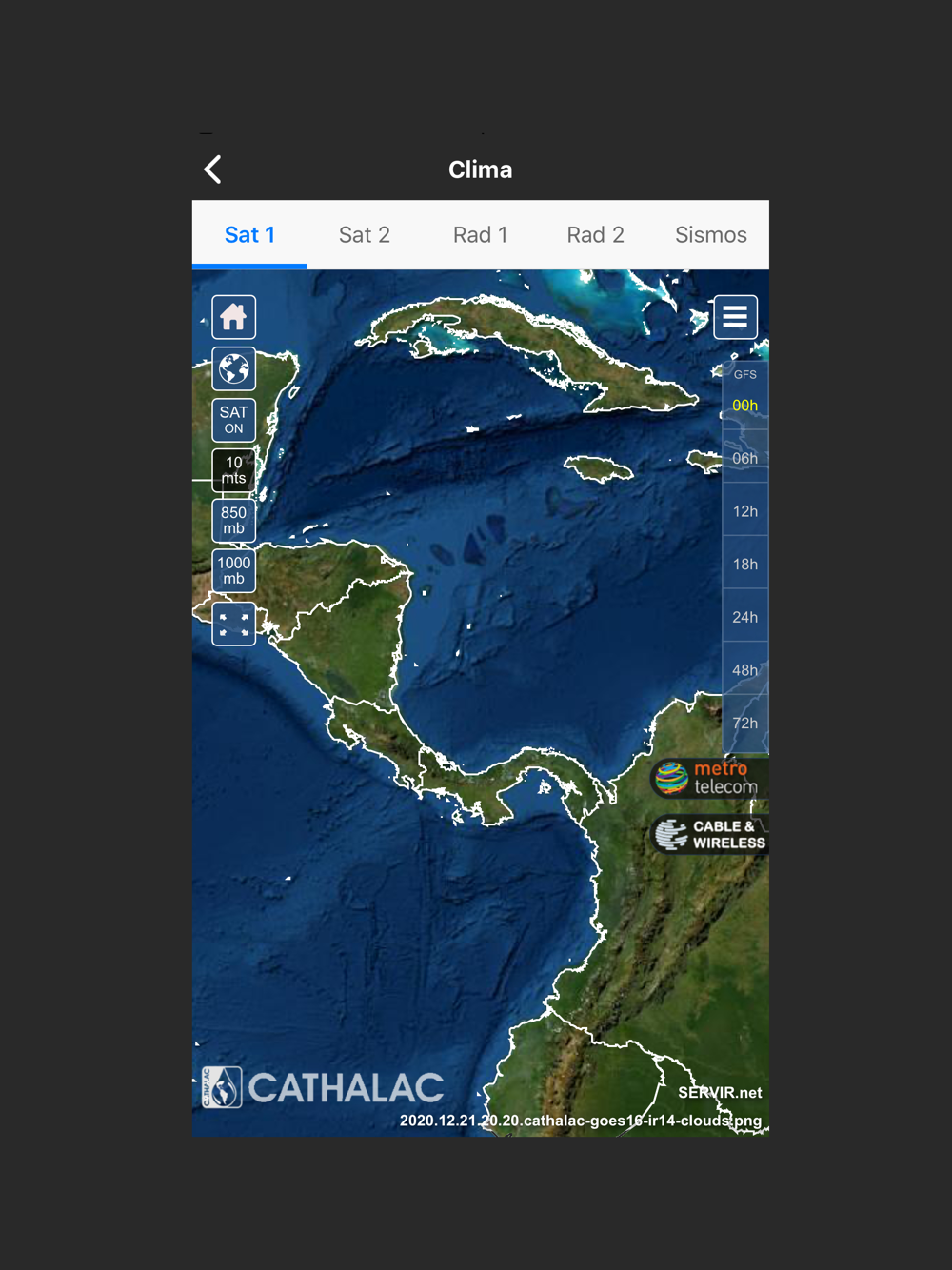Viewport: 952px width, 1270px height.
Task: Tap the fullscreen expand icon
Action: [x=233, y=625]
